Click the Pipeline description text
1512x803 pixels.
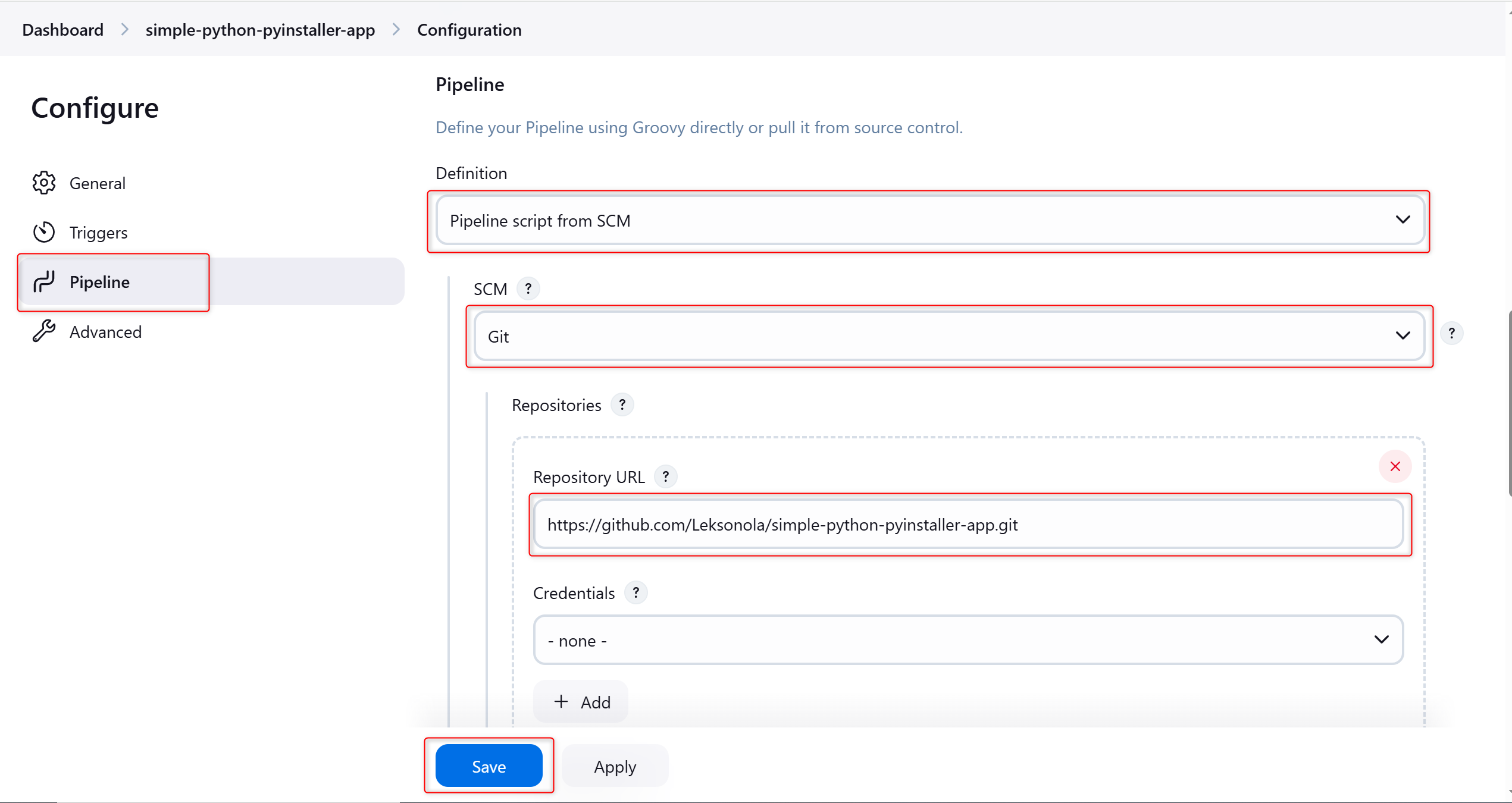tap(699, 127)
